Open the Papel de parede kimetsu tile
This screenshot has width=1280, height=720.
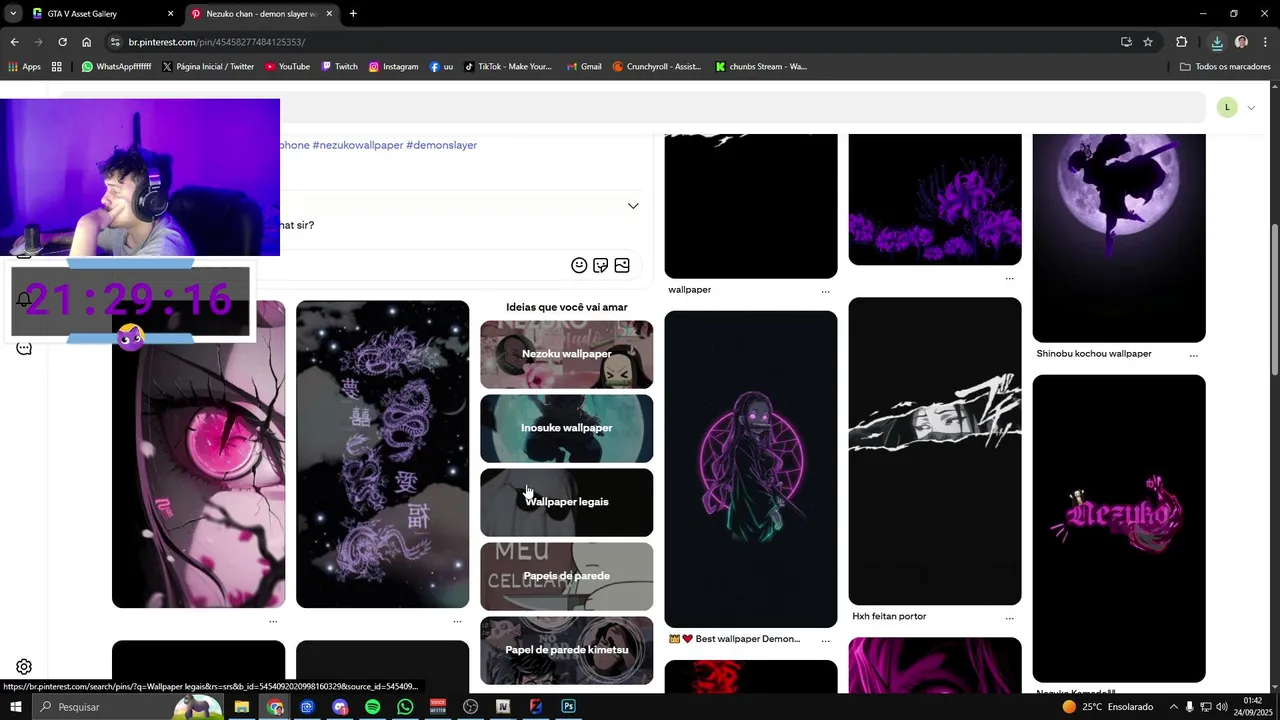tap(566, 650)
